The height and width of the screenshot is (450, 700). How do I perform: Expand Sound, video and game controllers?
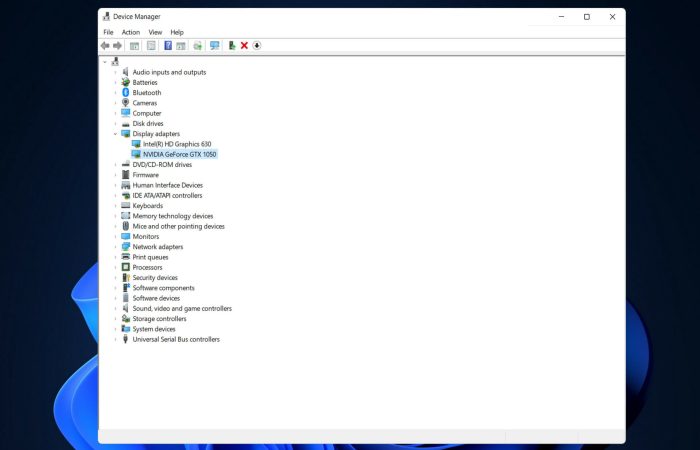pos(115,308)
